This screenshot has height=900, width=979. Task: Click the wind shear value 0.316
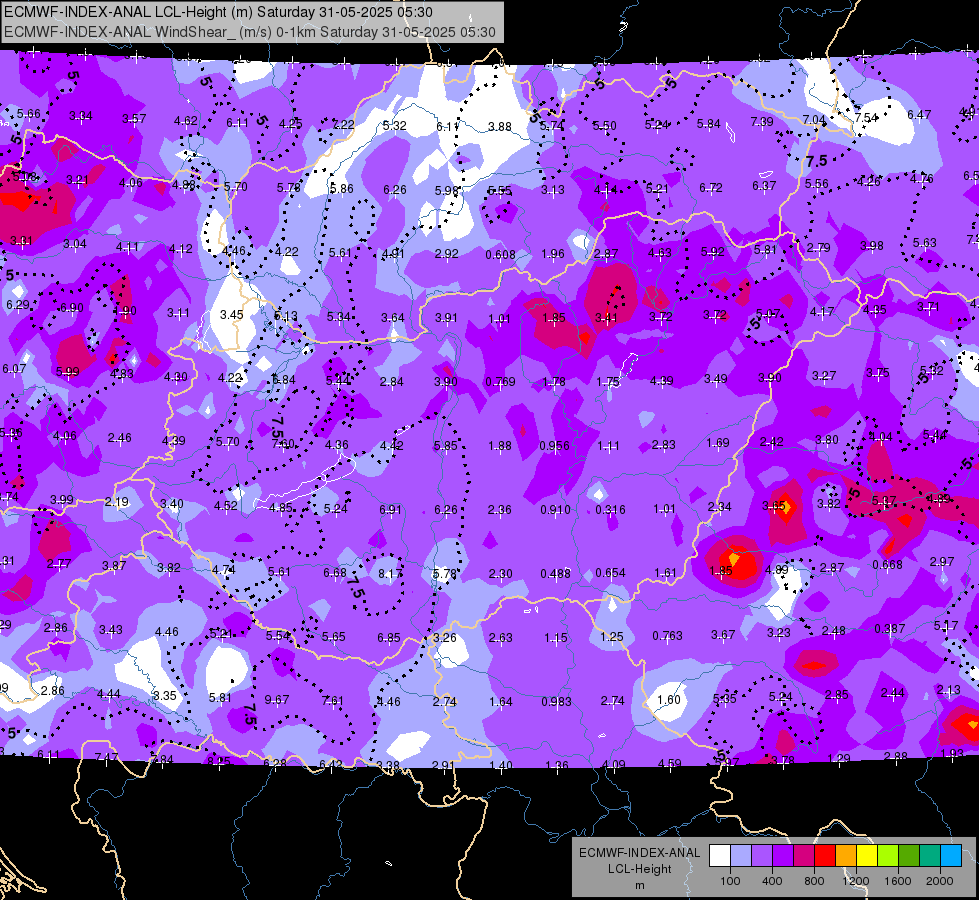coord(610,510)
